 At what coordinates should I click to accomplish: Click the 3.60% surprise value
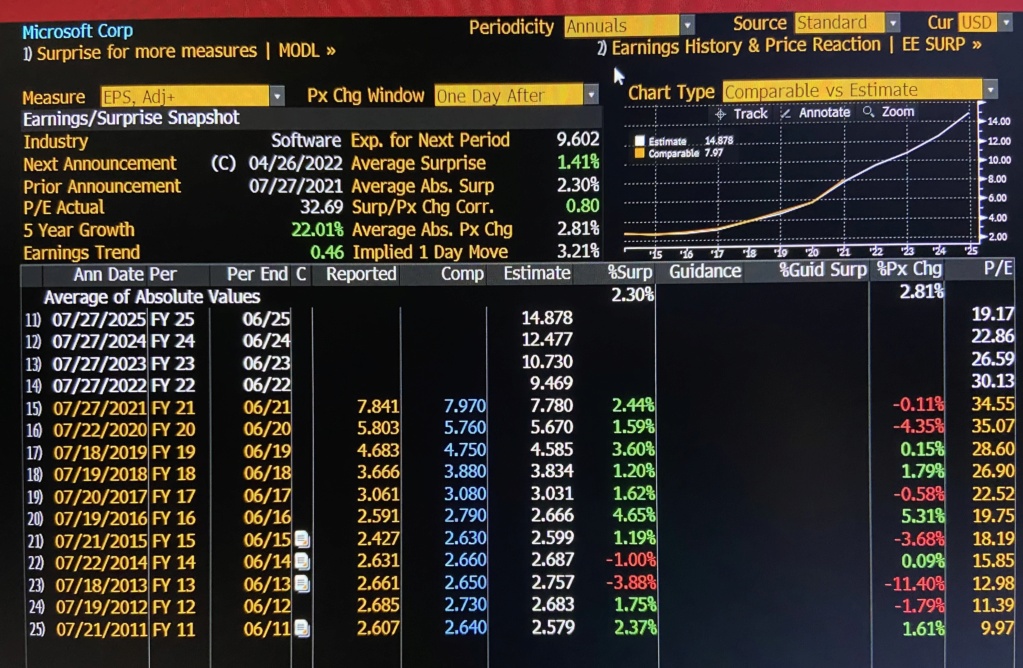634,450
